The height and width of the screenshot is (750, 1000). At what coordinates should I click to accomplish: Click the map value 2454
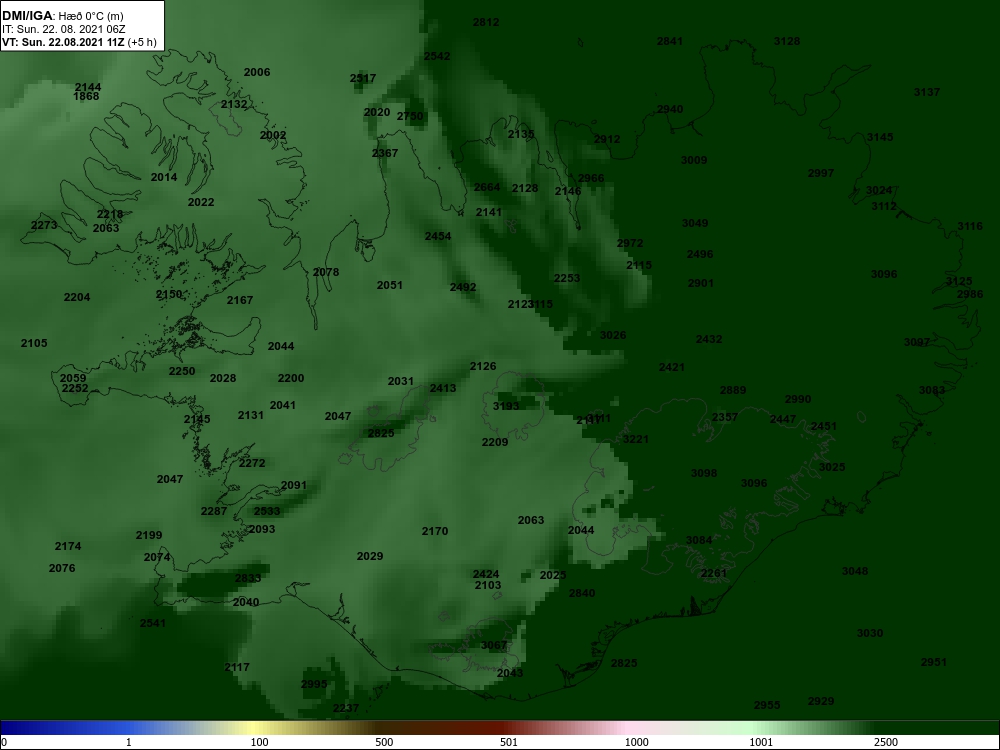(x=438, y=237)
